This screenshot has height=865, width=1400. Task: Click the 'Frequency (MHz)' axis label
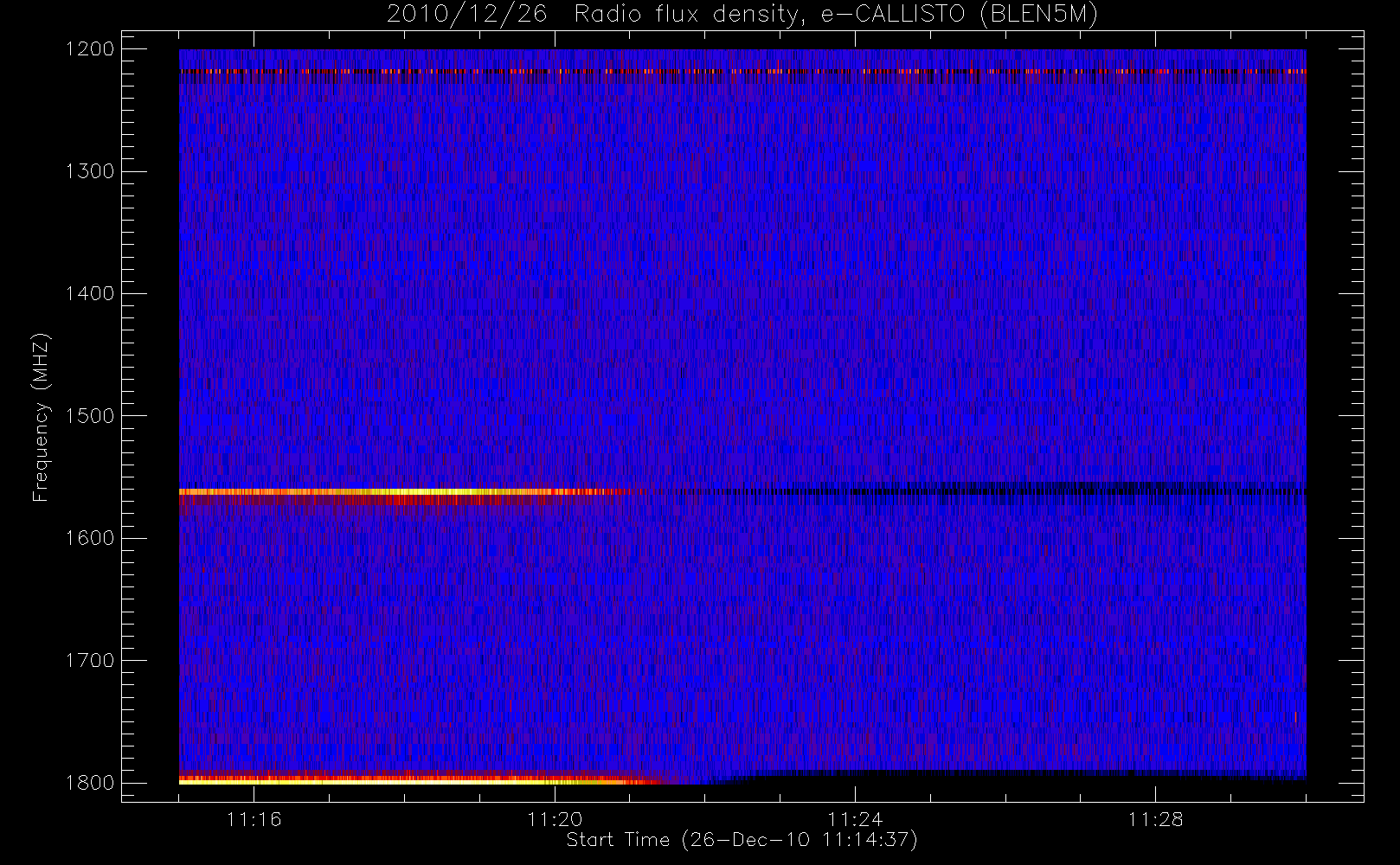coord(41,417)
